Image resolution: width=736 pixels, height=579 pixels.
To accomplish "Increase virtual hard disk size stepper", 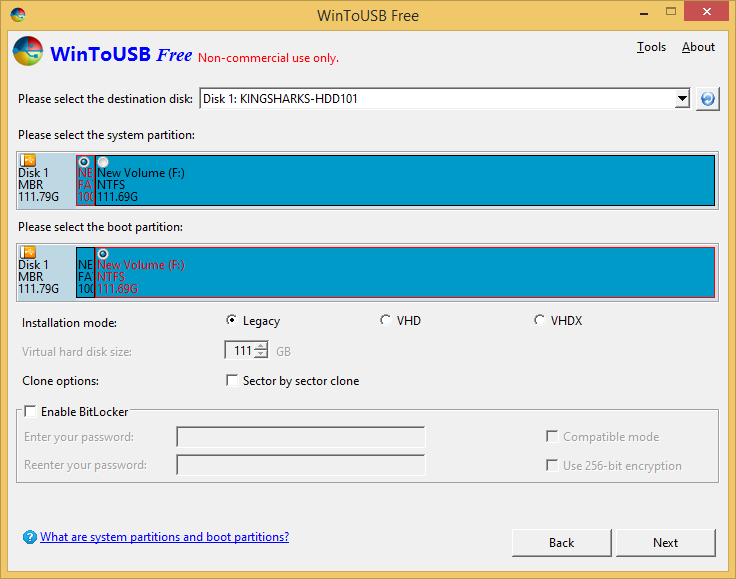I will (261, 346).
